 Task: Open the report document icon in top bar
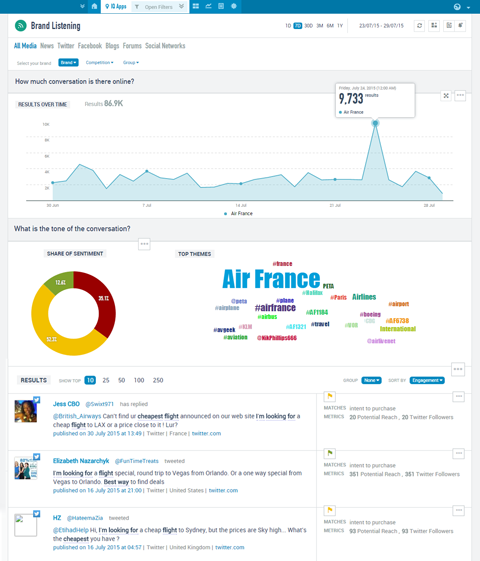[221, 6]
